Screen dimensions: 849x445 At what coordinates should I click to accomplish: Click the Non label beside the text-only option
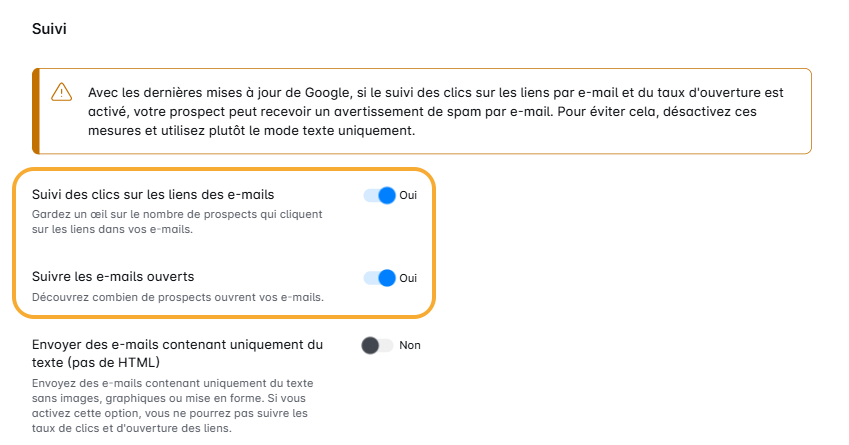(410, 345)
